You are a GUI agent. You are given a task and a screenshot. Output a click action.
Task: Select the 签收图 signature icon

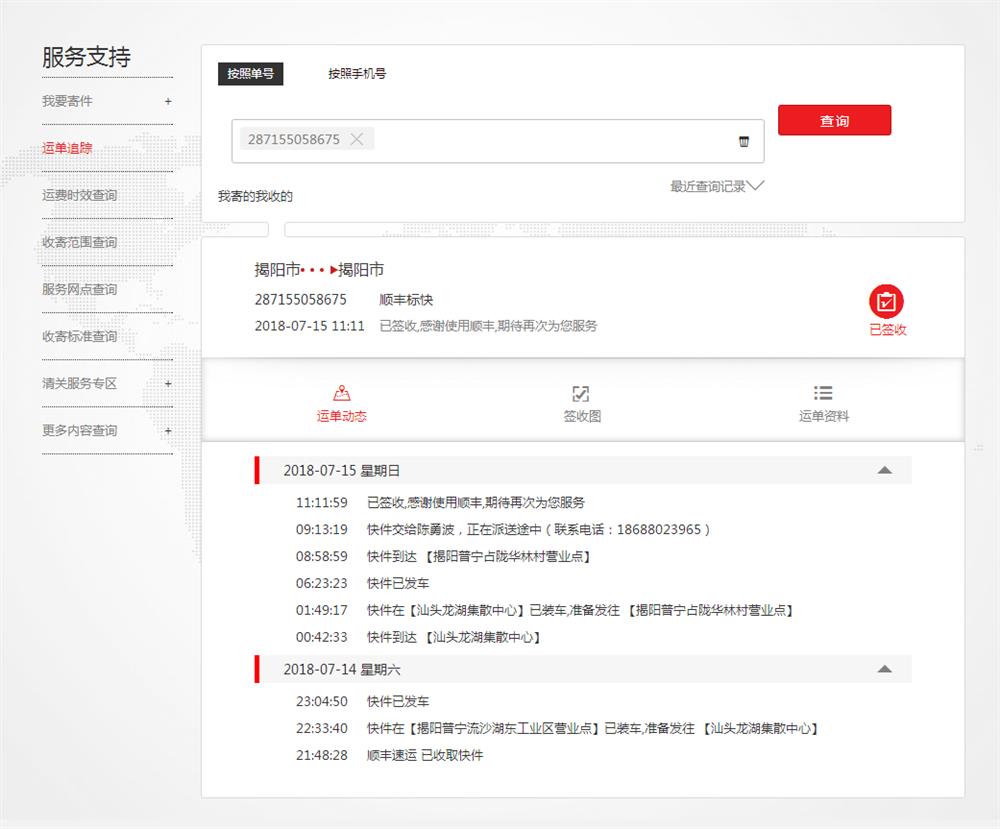[x=581, y=393]
